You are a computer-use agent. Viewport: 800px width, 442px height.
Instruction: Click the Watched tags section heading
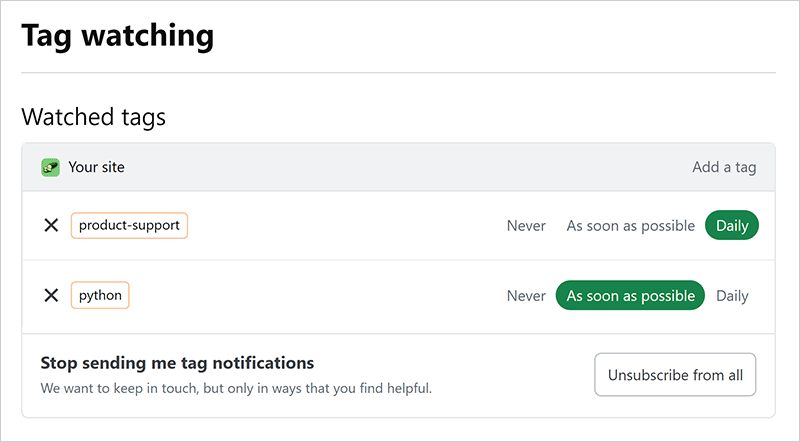coord(93,117)
